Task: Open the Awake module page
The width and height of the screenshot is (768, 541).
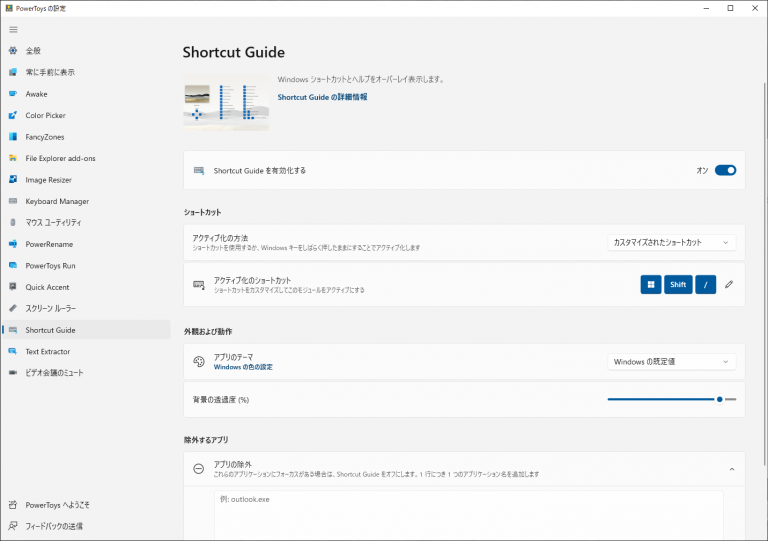Action: pos(36,94)
